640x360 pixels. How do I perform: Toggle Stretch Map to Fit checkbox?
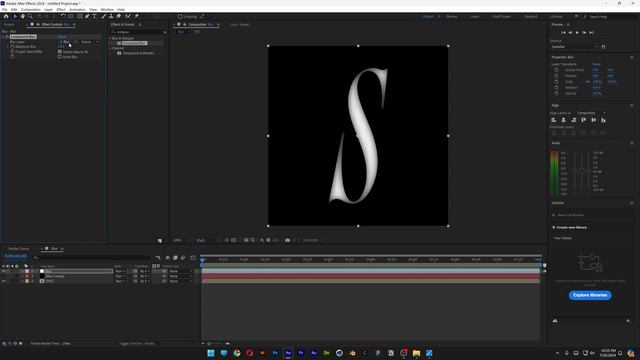(60, 52)
